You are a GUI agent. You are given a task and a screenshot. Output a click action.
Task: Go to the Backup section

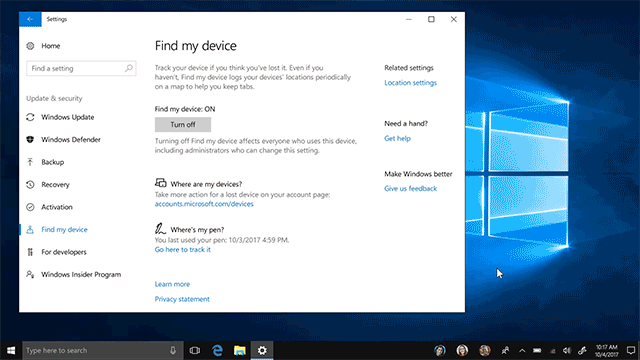(x=52, y=162)
